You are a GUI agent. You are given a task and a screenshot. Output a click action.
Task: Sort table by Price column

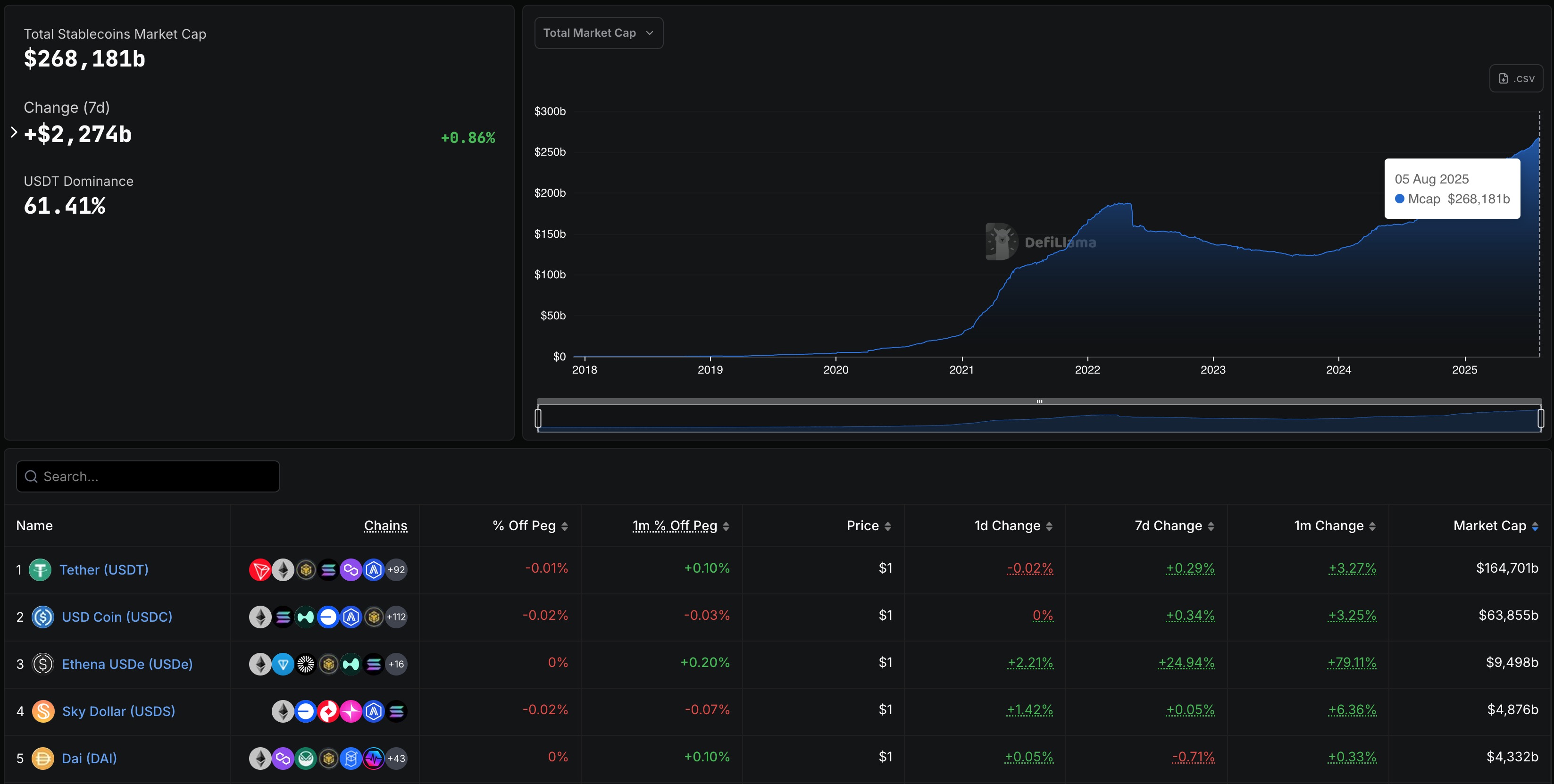(x=869, y=526)
